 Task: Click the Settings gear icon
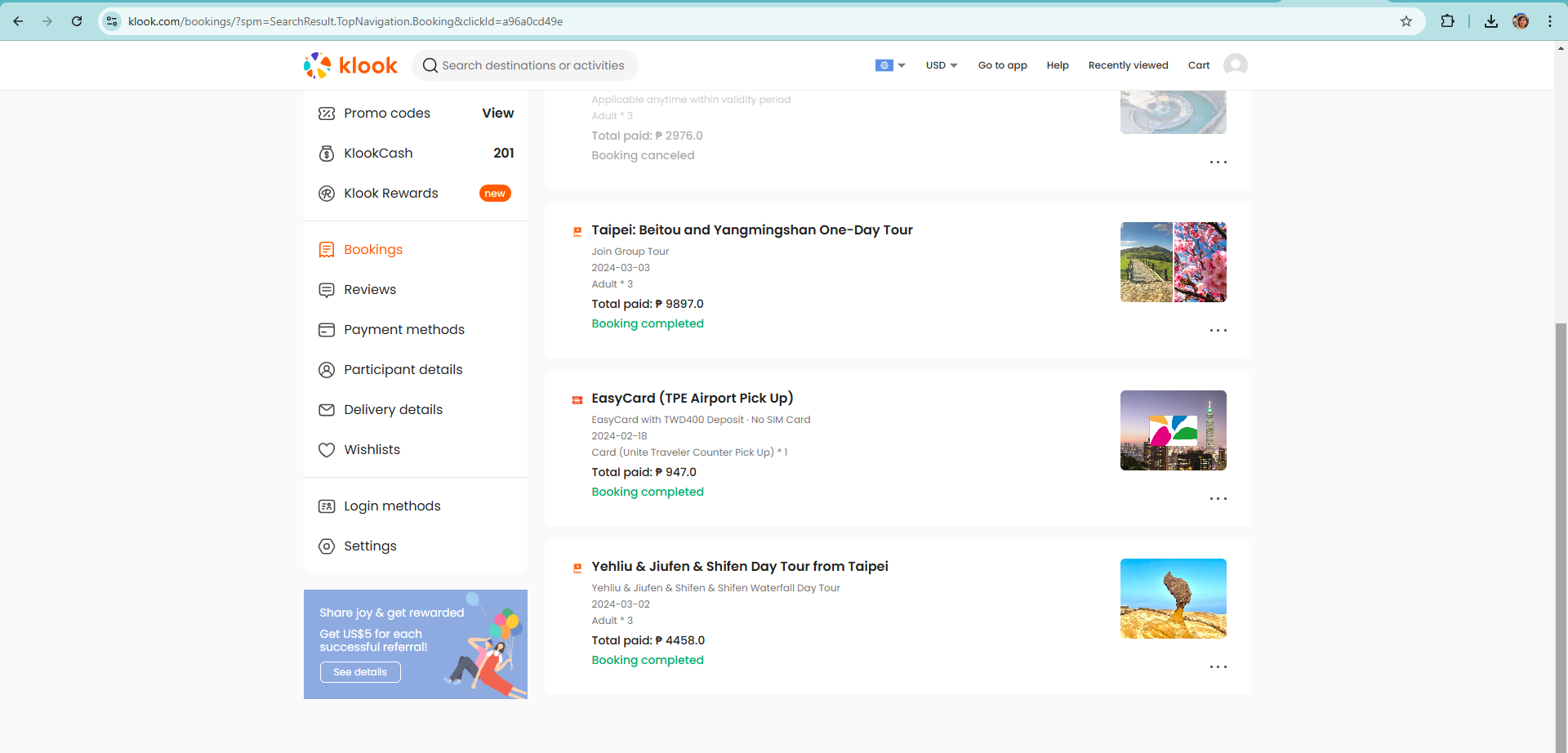pyautogui.click(x=327, y=546)
